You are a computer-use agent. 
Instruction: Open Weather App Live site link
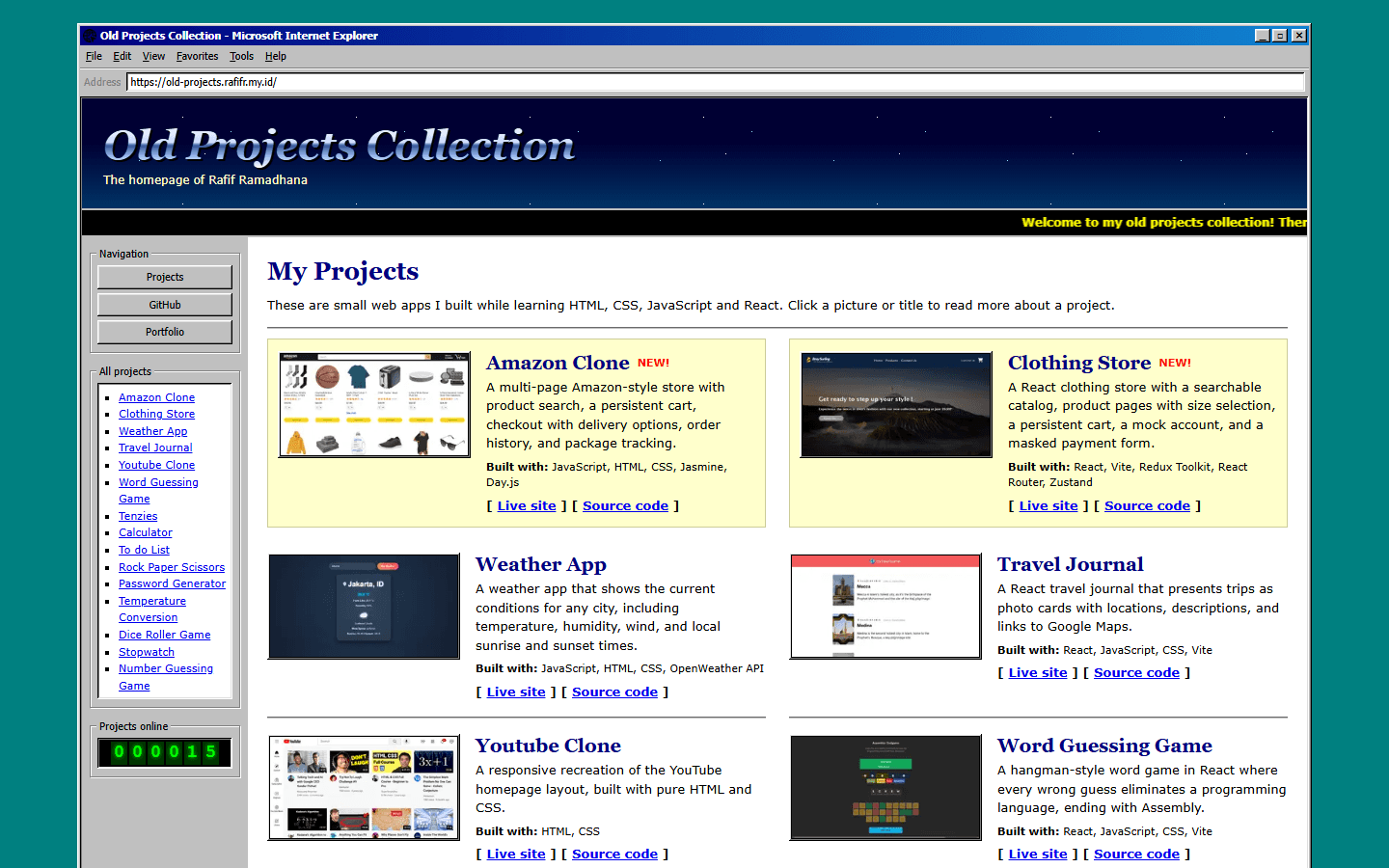(516, 692)
